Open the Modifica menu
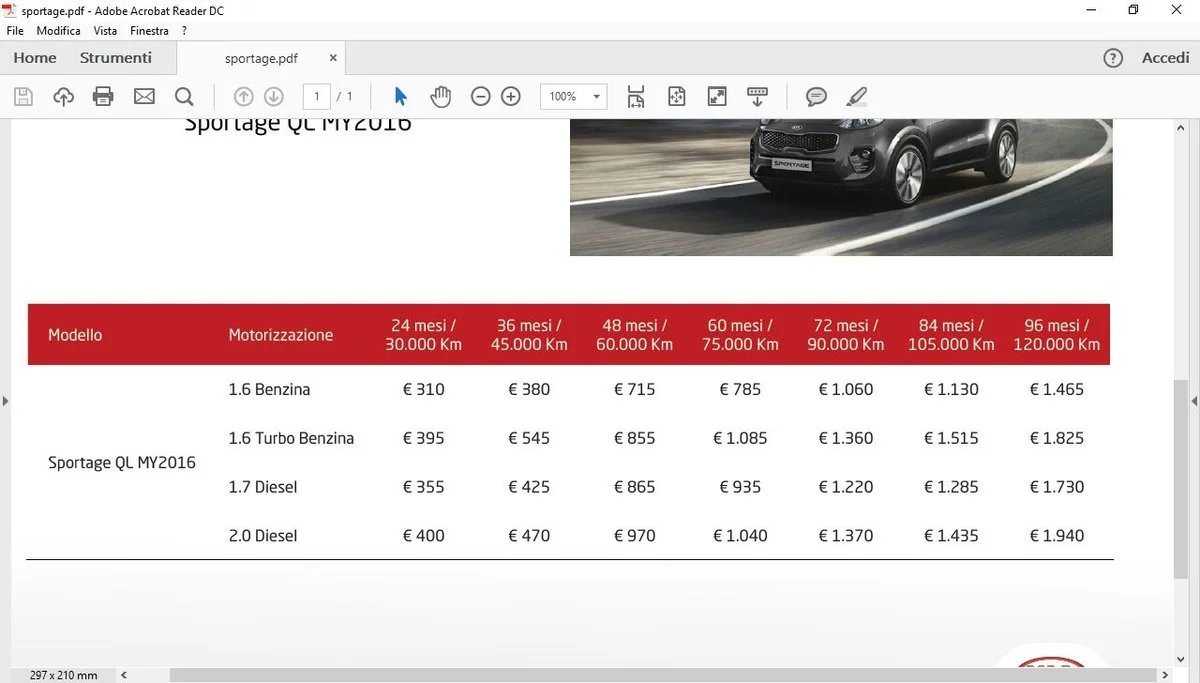Viewport: 1200px width, 683px height. (58, 31)
